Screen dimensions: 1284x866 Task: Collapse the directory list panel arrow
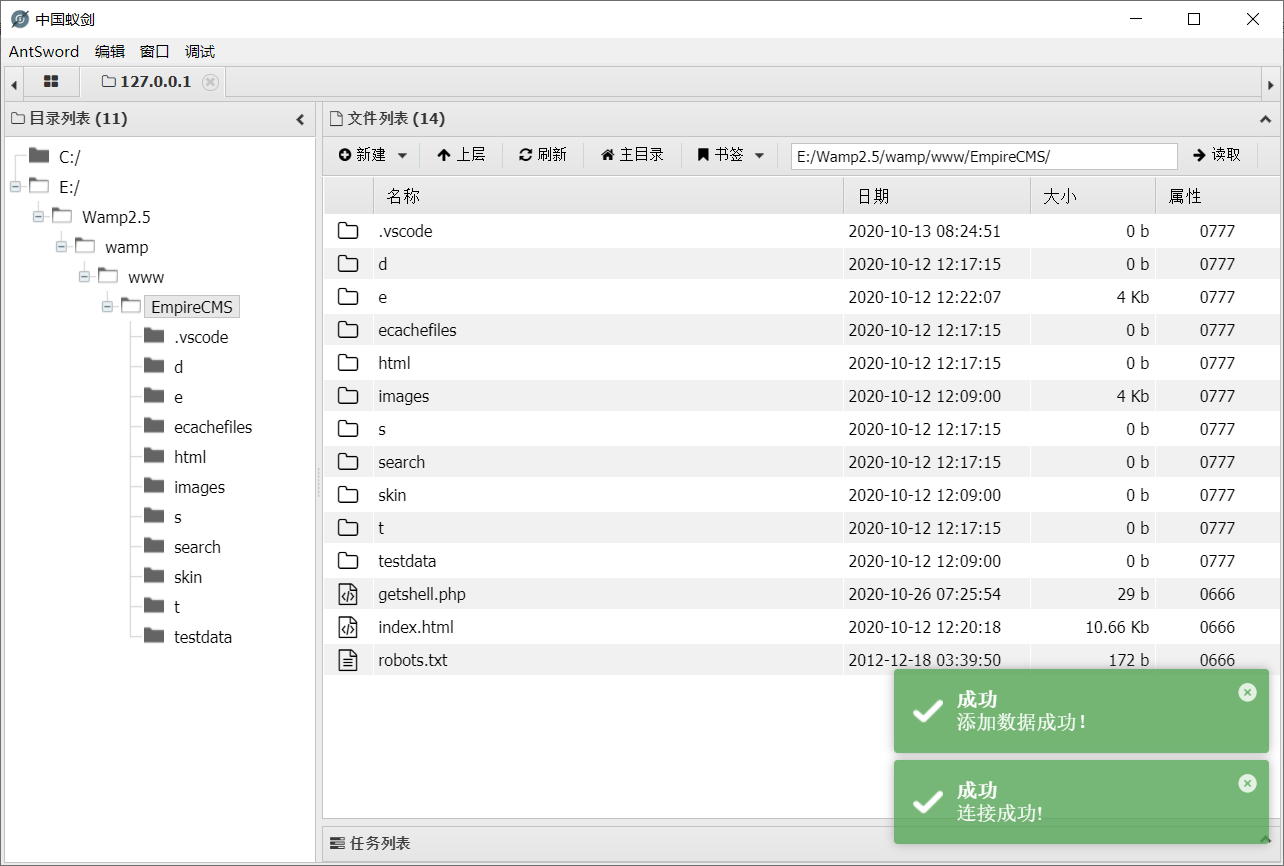300,119
